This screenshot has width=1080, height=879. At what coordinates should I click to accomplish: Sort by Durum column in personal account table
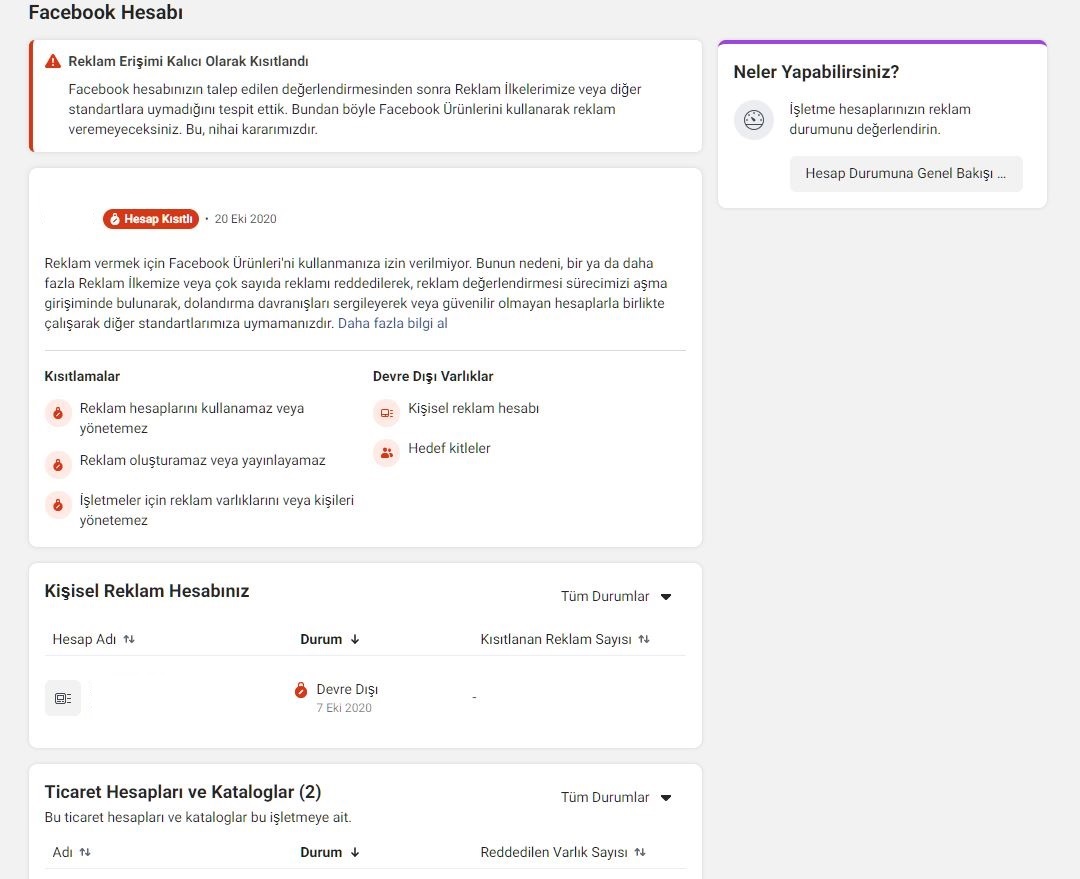point(330,639)
